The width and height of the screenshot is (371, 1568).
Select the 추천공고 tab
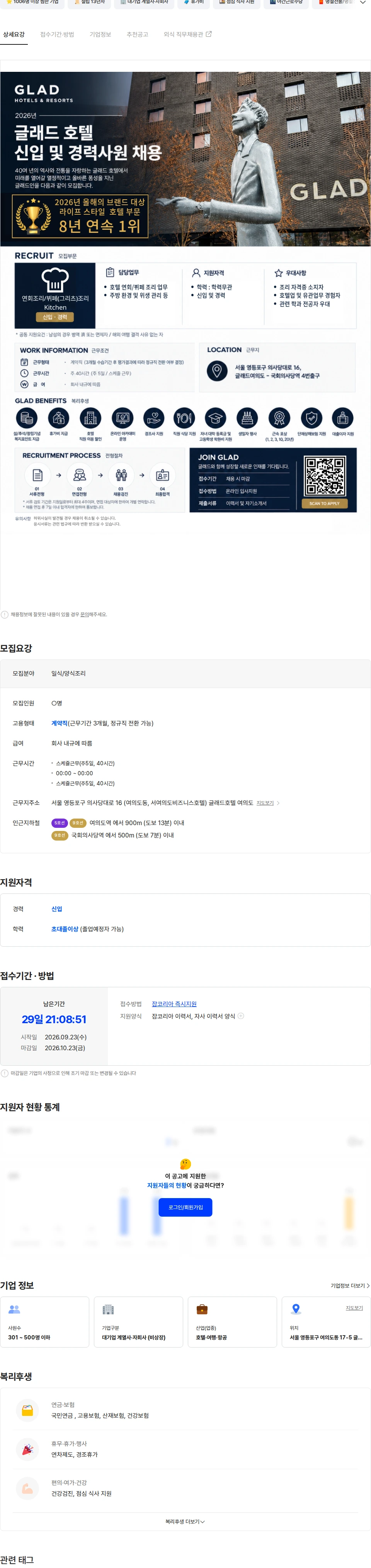tap(138, 35)
